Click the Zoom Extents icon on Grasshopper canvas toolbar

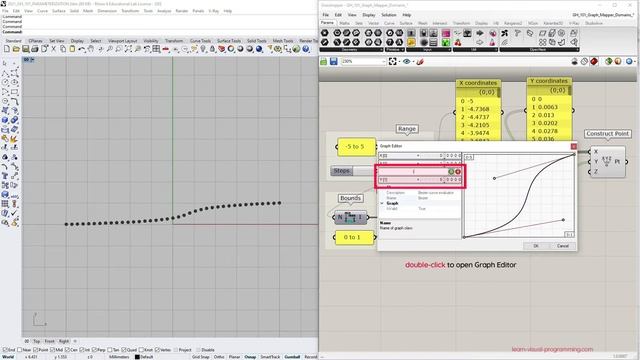[x=392, y=61]
